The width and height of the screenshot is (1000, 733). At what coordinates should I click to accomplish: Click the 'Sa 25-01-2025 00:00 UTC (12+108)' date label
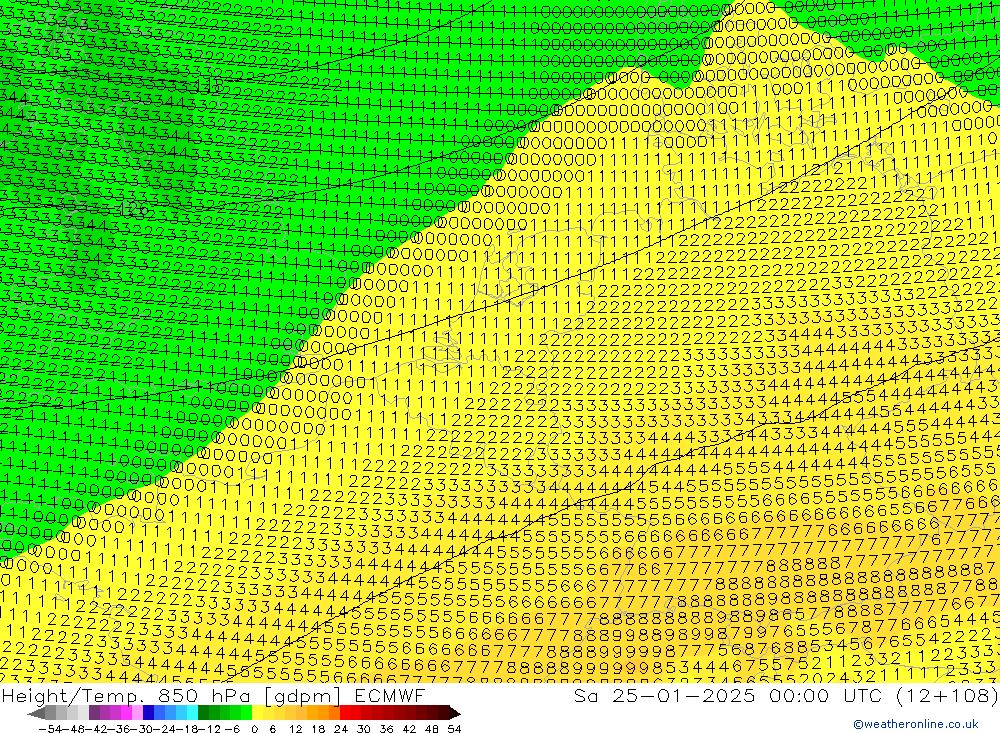coord(786,695)
